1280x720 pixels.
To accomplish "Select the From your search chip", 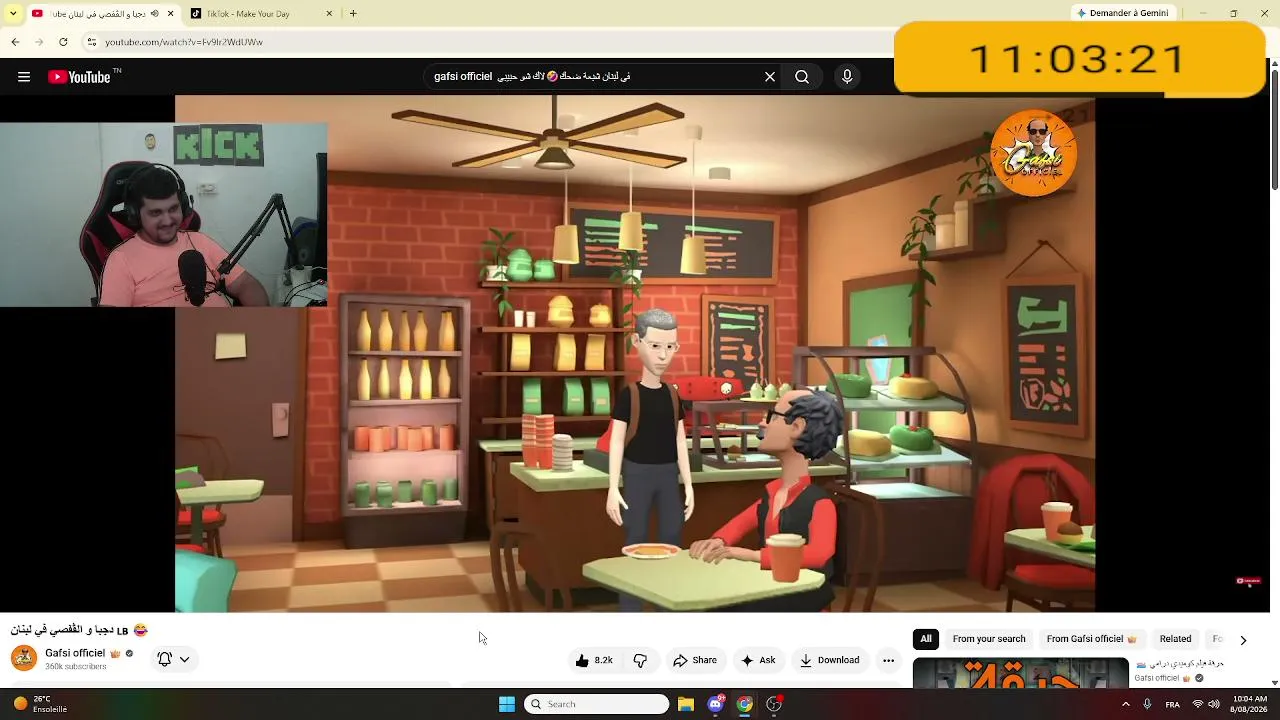I will tap(989, 639).
